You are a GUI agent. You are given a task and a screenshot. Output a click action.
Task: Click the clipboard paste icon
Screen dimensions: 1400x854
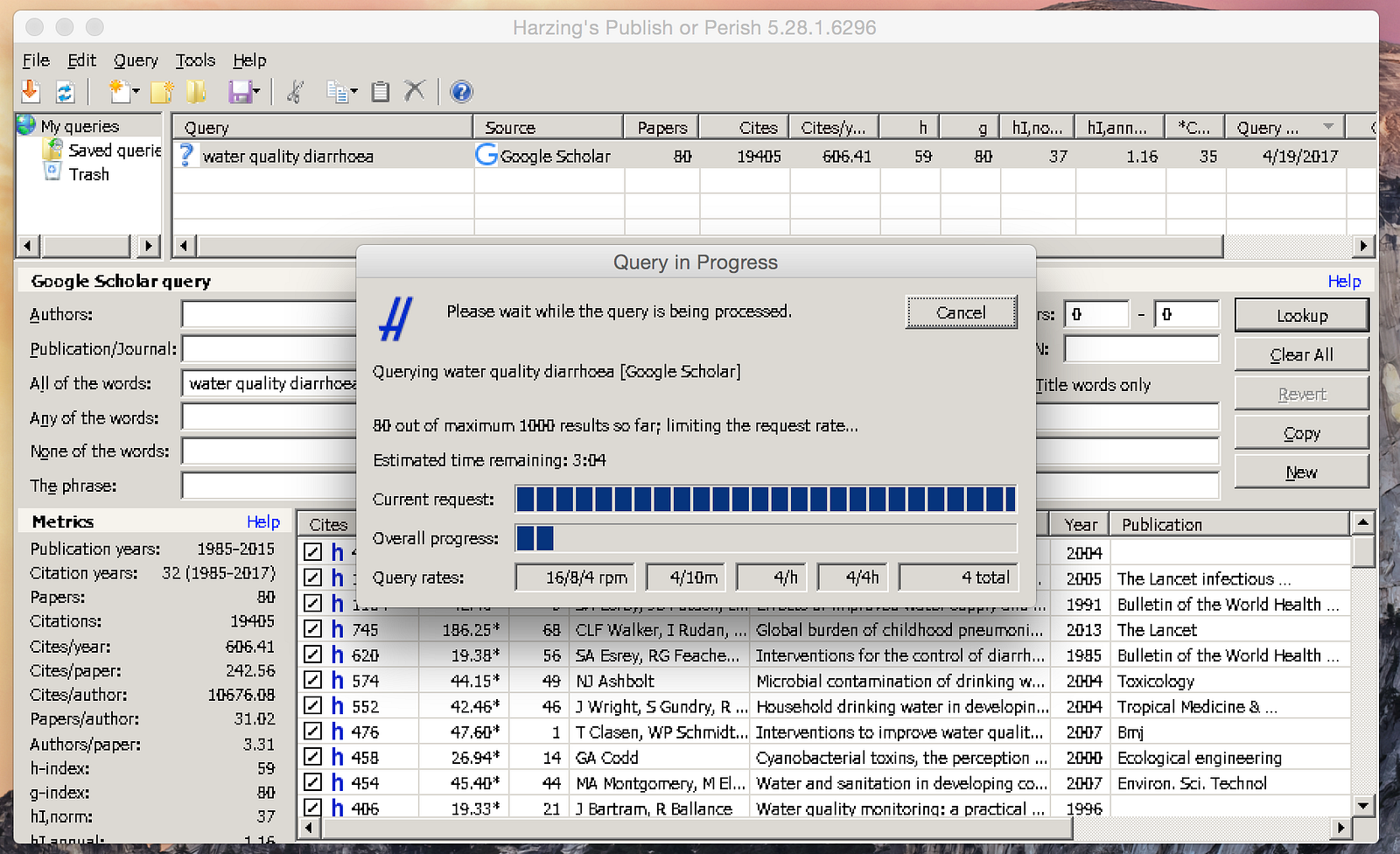point(380,91)
